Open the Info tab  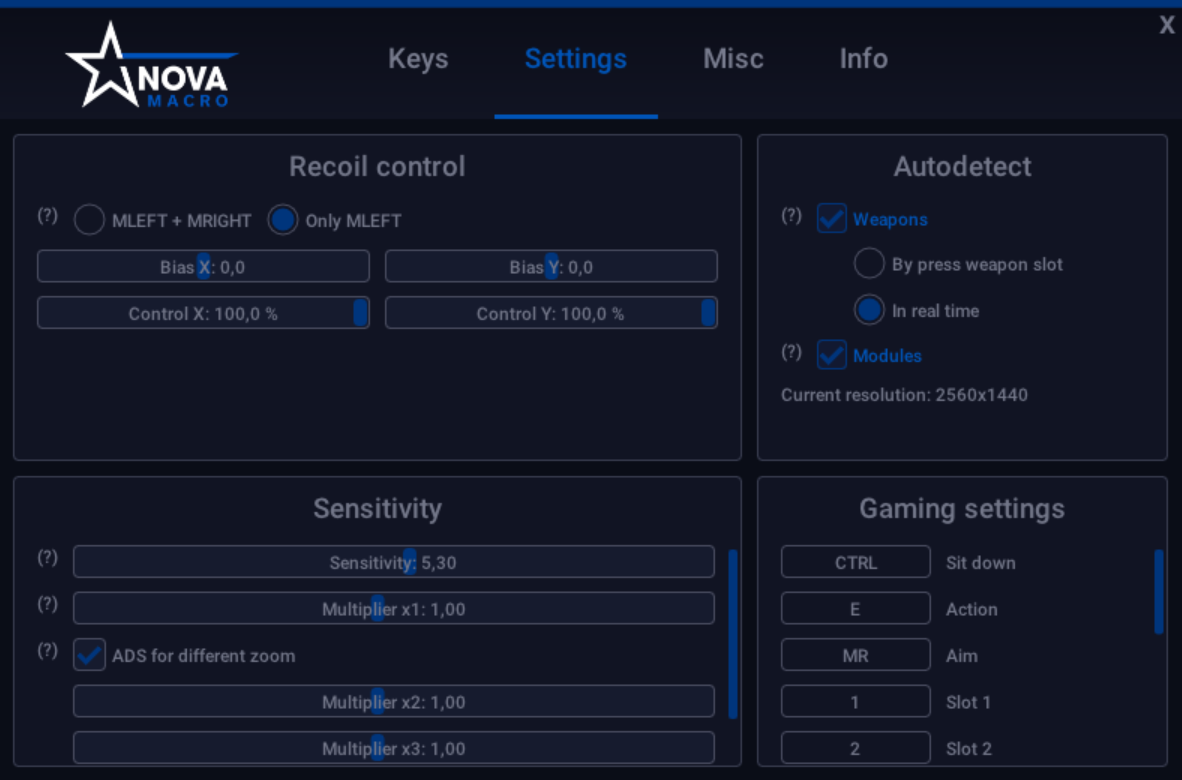point(863,59)
